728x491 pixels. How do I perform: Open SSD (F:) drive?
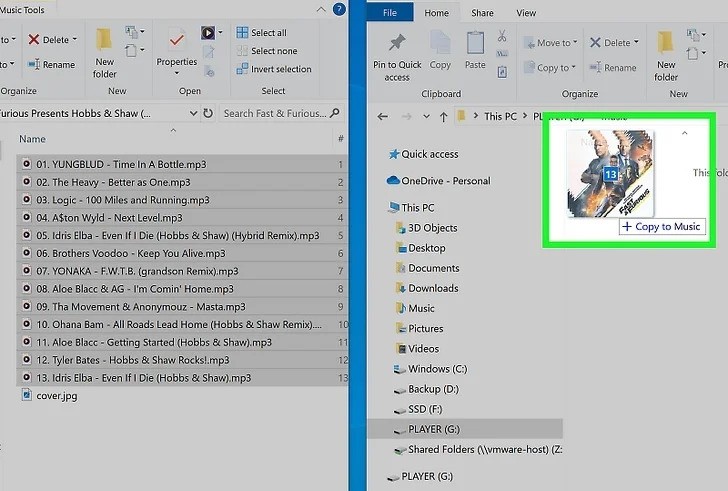pos(418,409)
